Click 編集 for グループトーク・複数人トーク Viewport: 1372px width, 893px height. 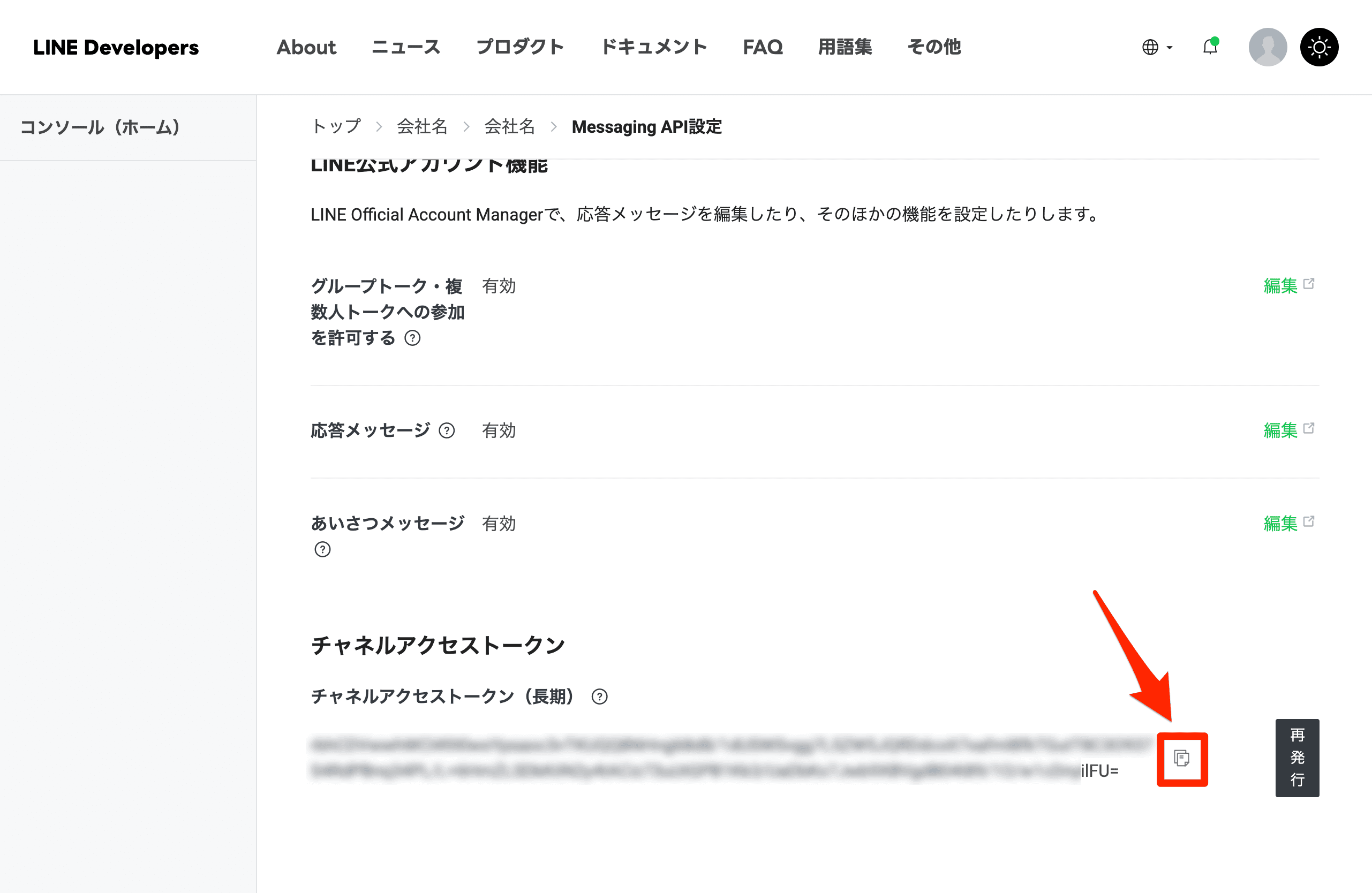[1280, 286]
